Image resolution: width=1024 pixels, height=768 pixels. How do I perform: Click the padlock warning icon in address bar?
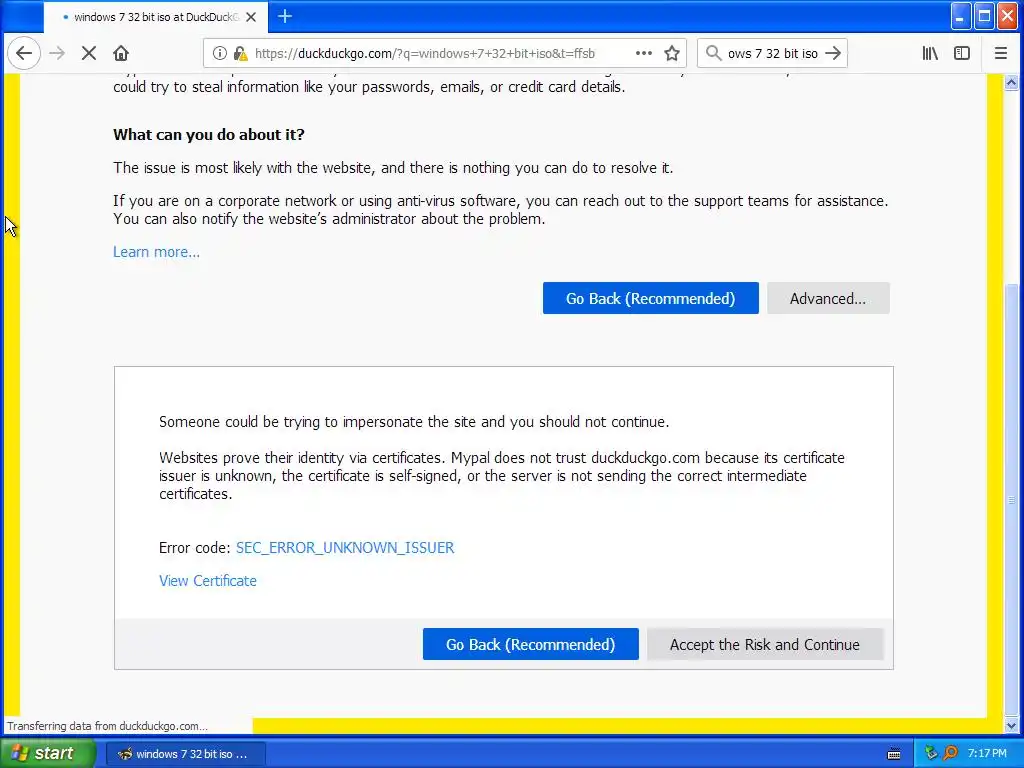coord(240,54)
